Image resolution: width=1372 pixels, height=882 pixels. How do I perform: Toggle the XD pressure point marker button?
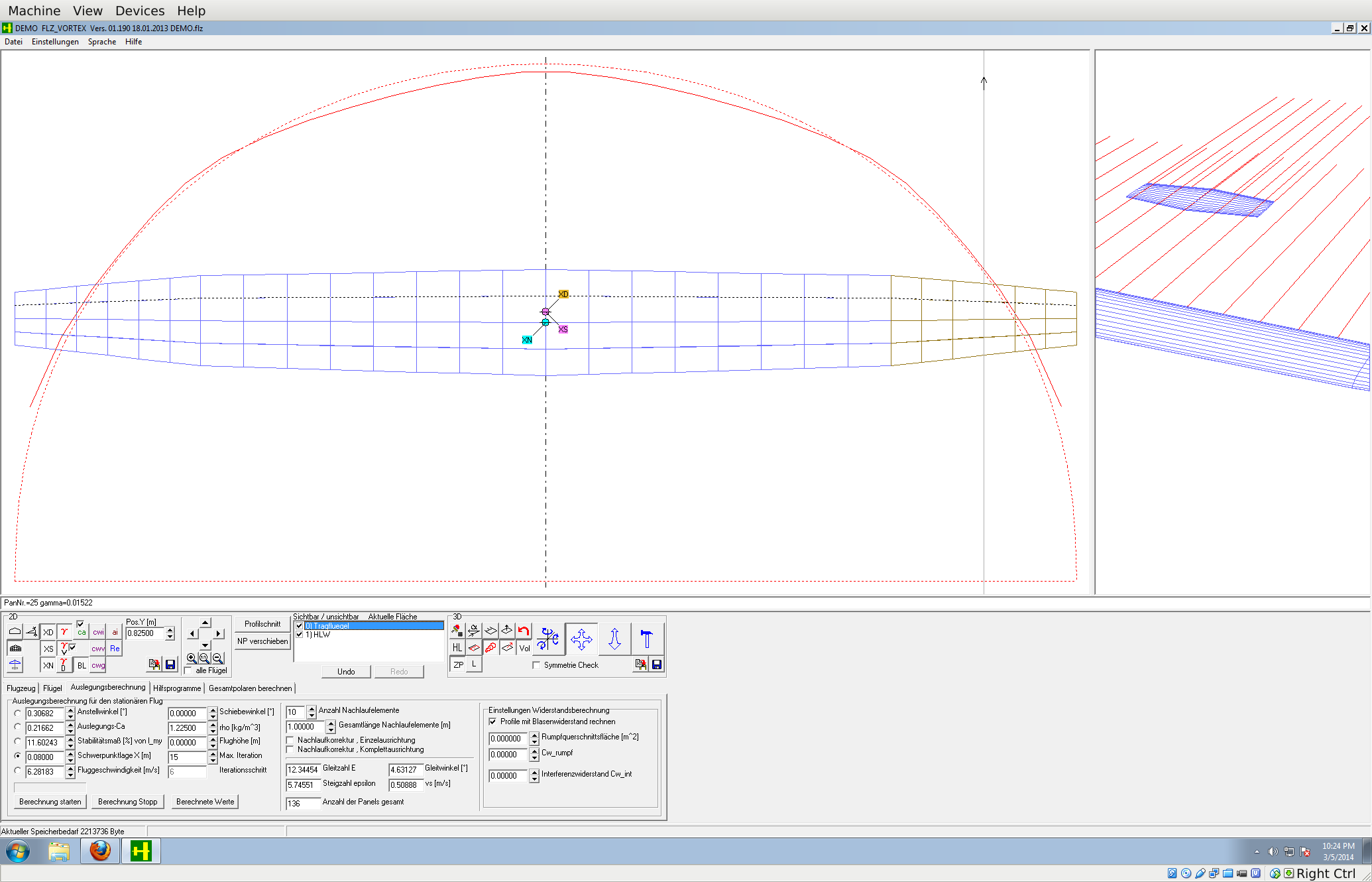coord(48,633)
